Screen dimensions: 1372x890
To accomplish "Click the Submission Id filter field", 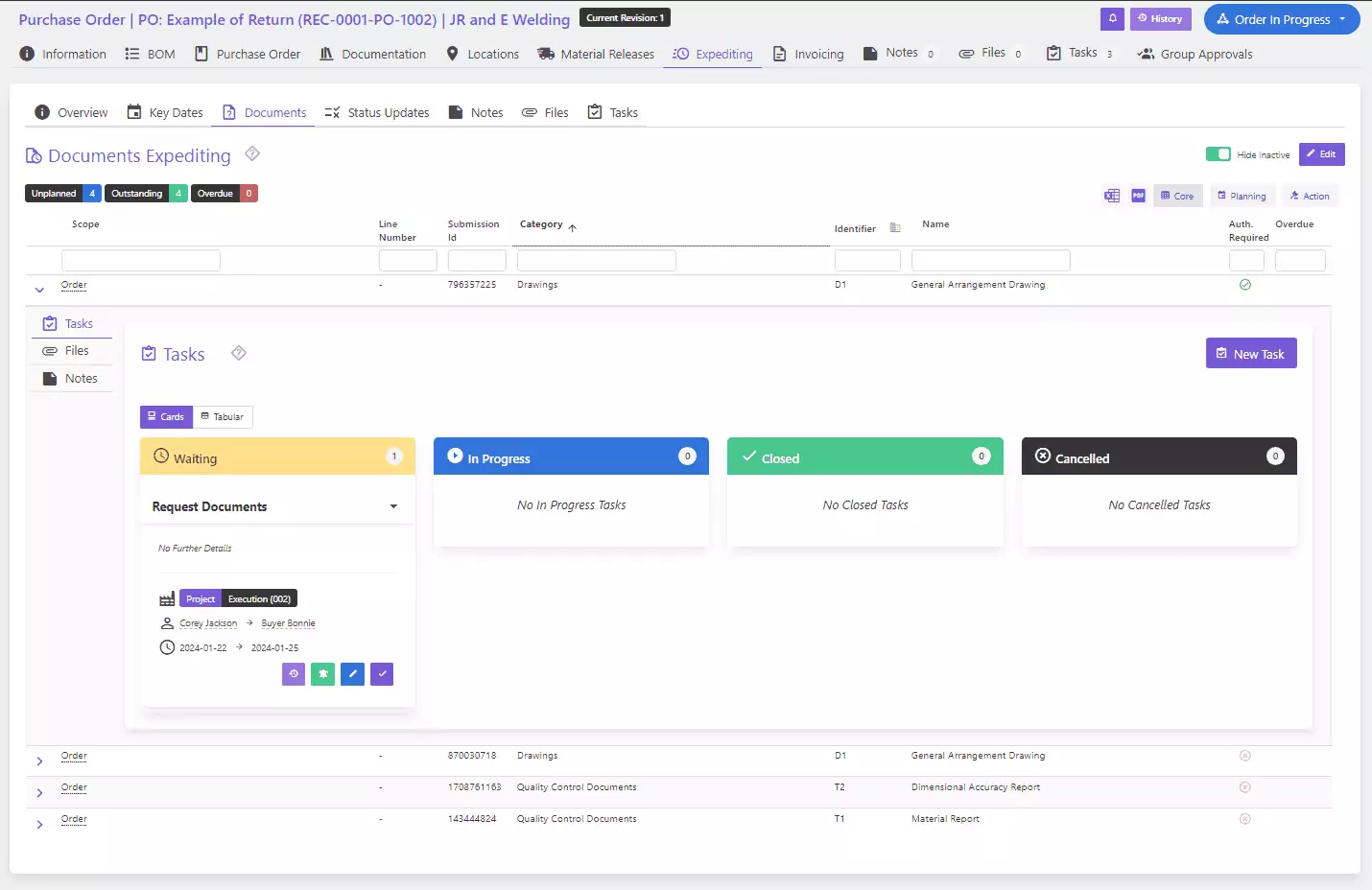I will 477,260.
